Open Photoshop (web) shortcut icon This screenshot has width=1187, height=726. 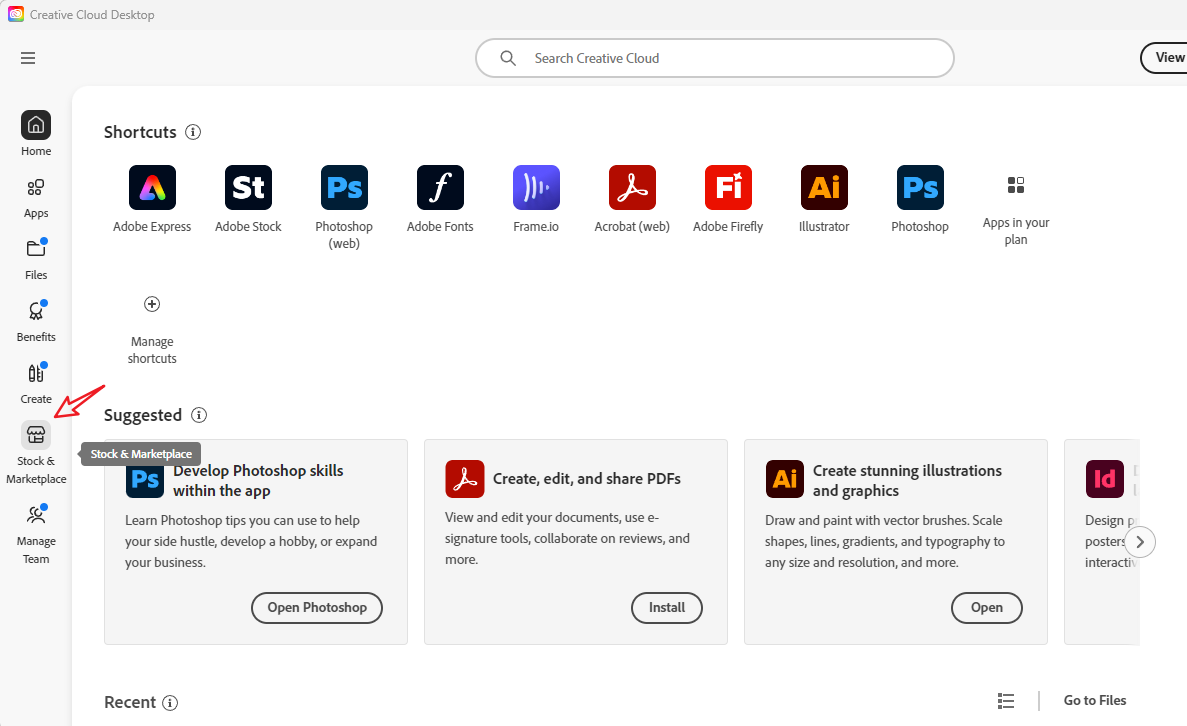coord(344,188)
